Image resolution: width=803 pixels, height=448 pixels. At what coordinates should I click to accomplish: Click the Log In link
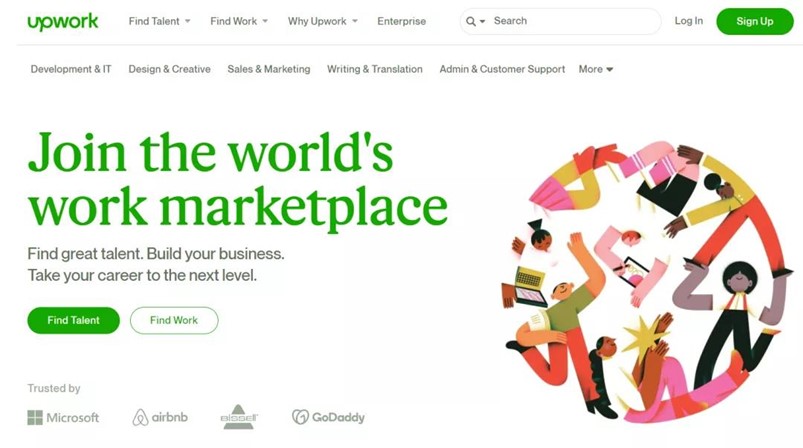click(689, 21)
